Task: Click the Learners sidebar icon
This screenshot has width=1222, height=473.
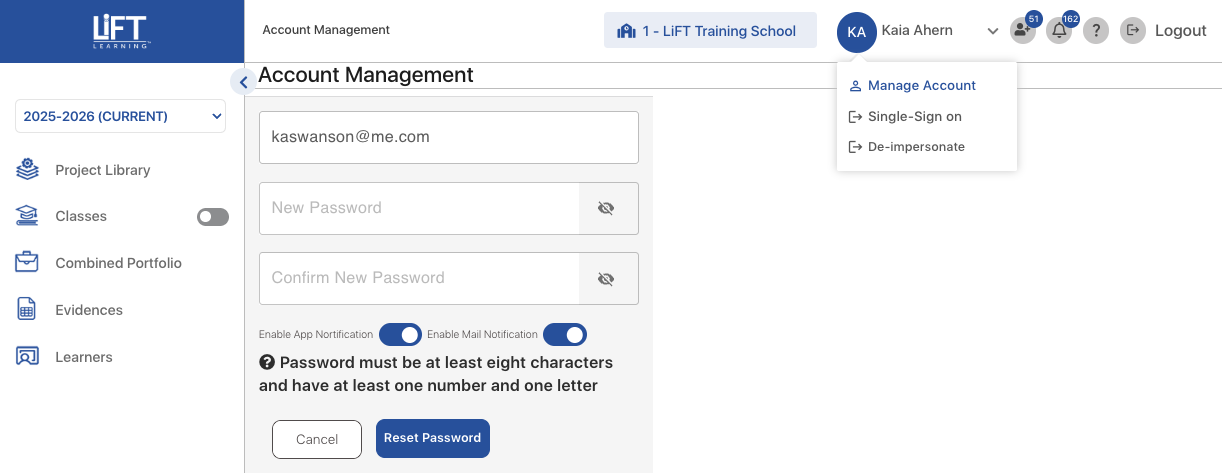Action: tap(27, 357)
